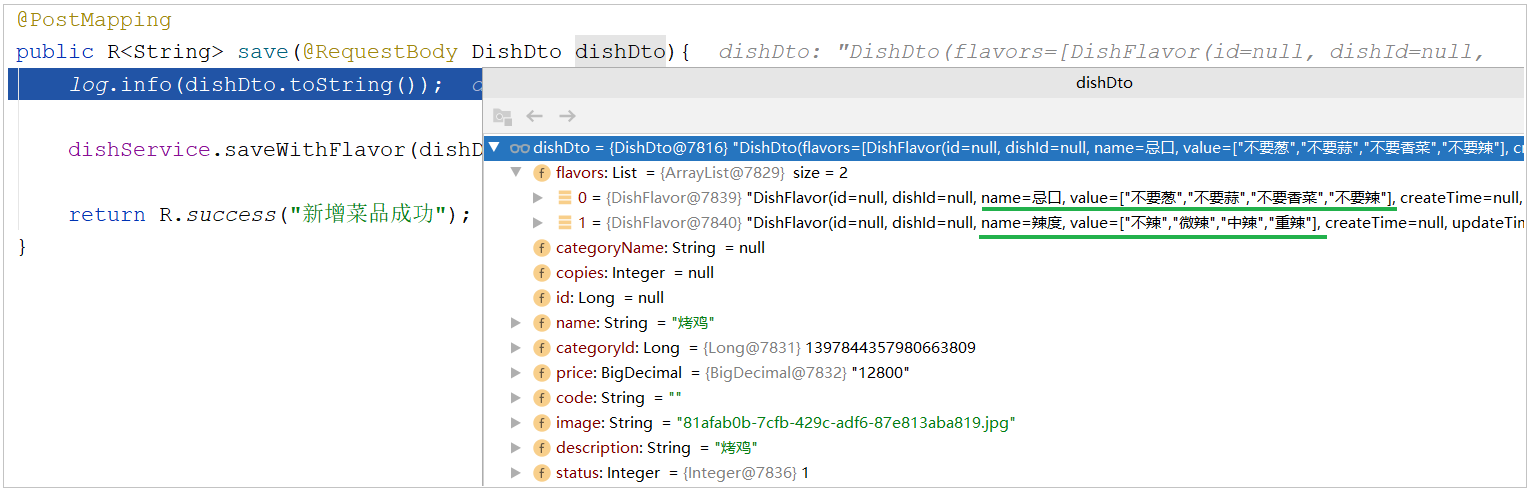
Task: Click the field icon next to flavors
Action: point(542,173)
